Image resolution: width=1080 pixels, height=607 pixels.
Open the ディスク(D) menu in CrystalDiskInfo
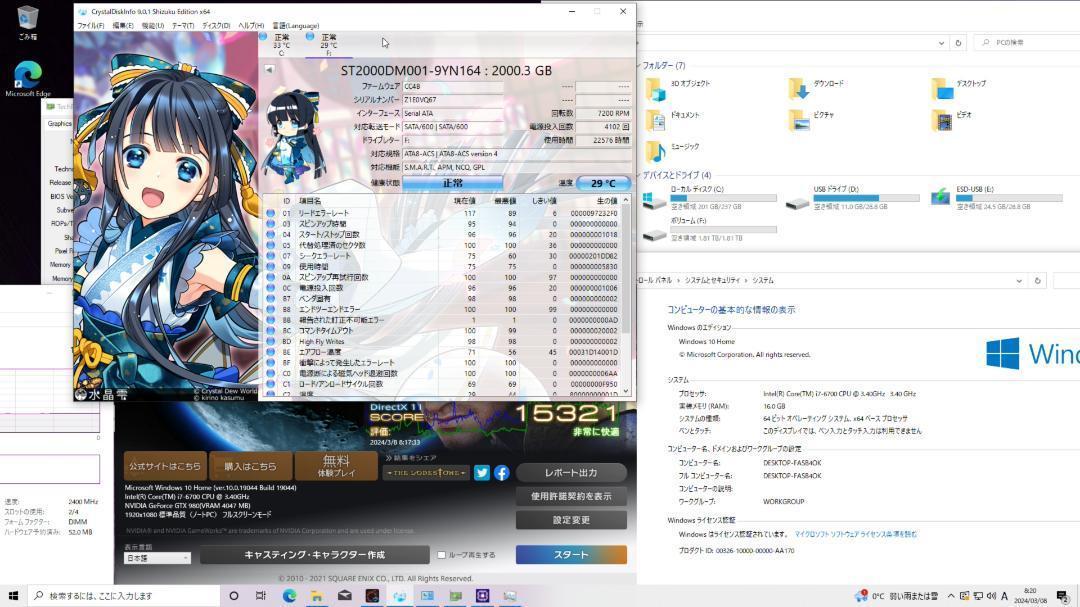(216, 25)
